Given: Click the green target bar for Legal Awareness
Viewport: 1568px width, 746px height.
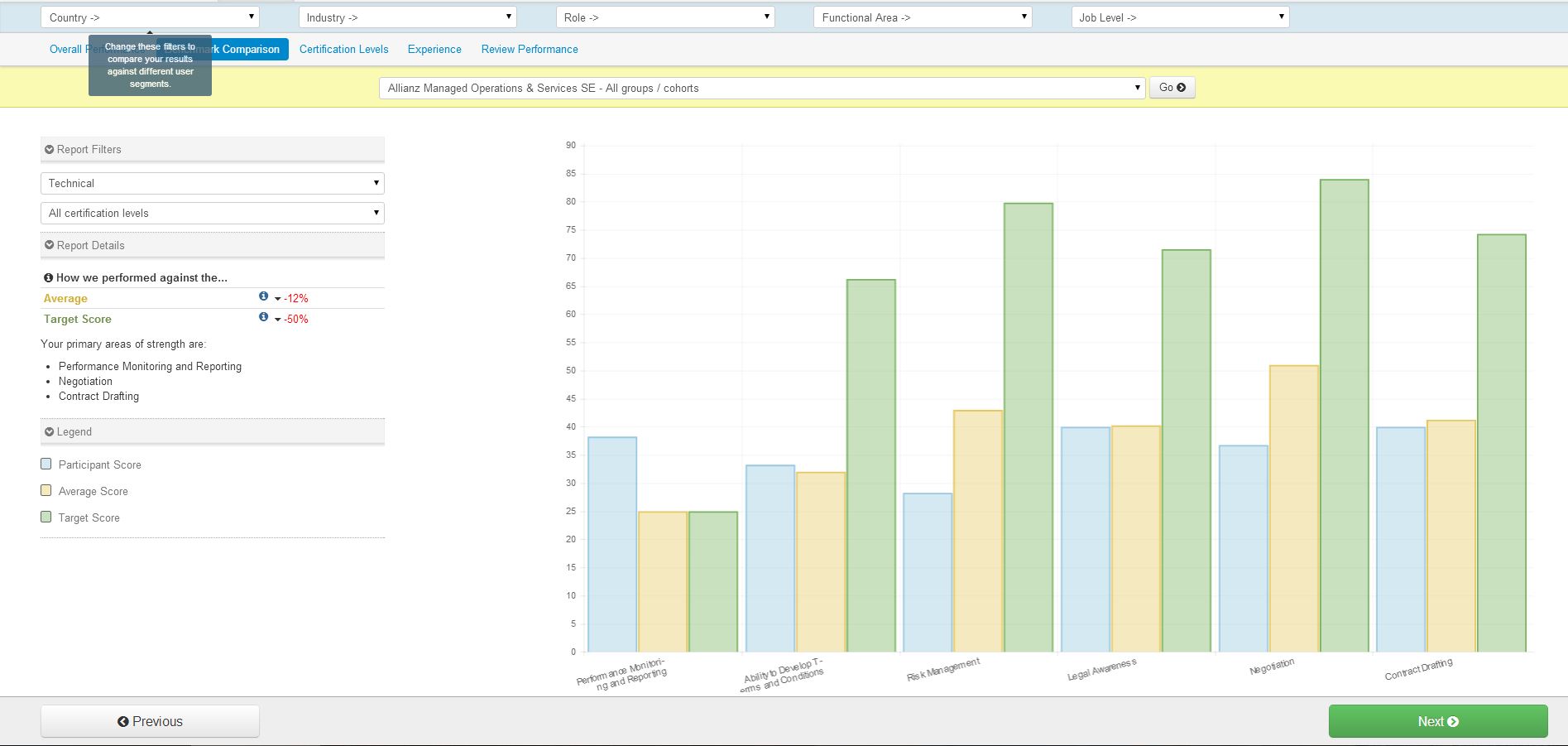Looking at the screenshot, I should 1187,450.
